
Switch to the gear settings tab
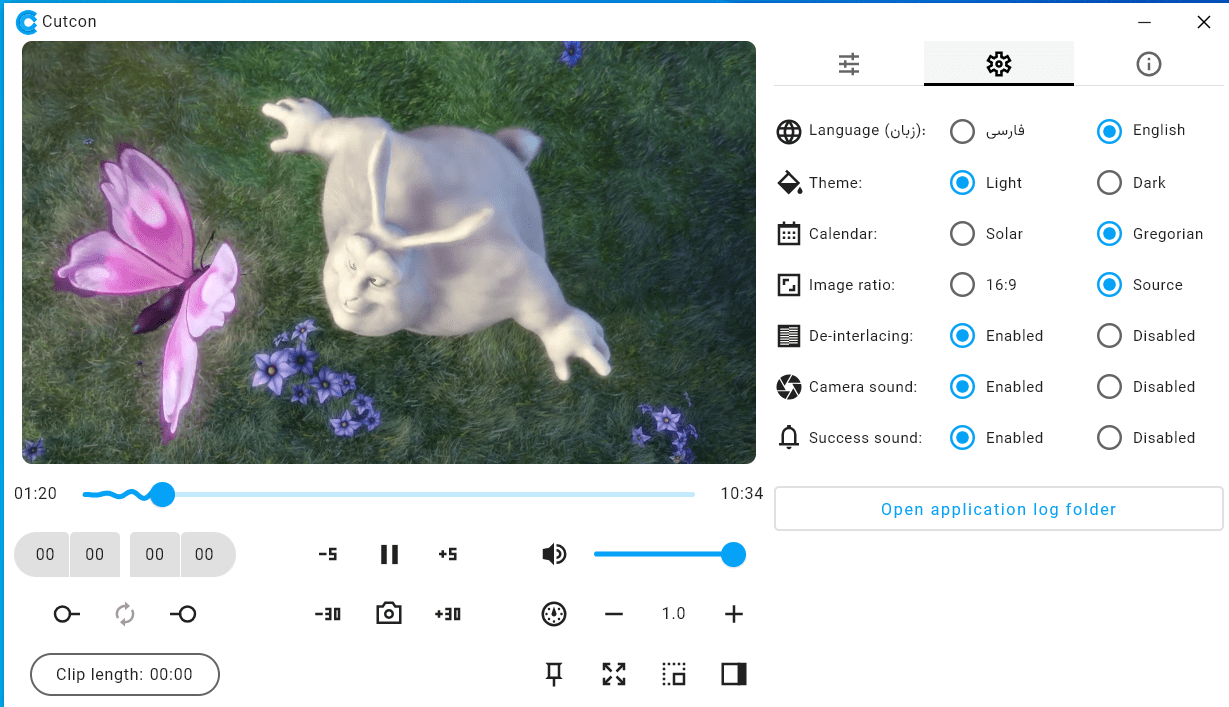coord(999,64)
